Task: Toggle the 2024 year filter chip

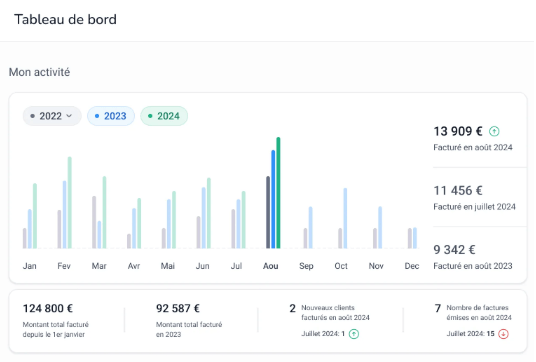Action: click(164, 116)
